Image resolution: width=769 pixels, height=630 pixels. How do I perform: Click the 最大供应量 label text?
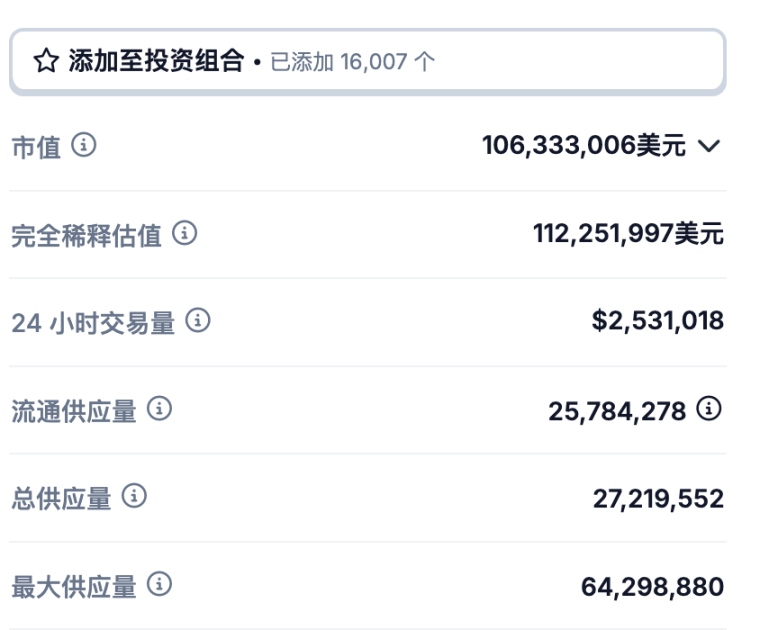coord(73,585)
